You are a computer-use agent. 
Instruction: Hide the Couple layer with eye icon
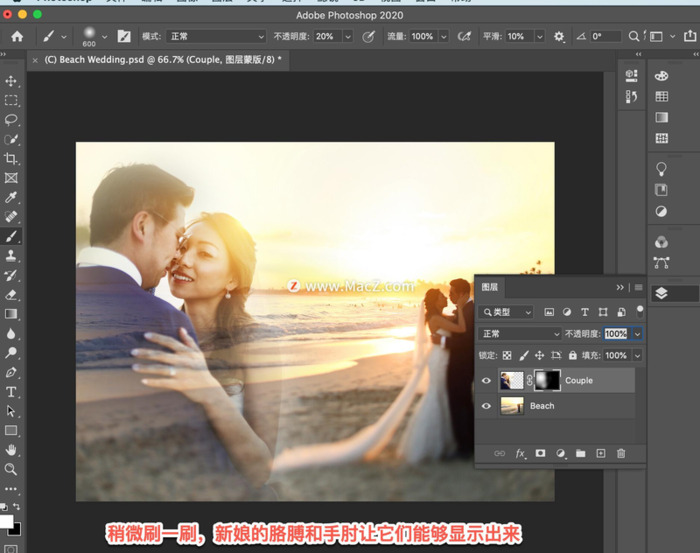487,381
